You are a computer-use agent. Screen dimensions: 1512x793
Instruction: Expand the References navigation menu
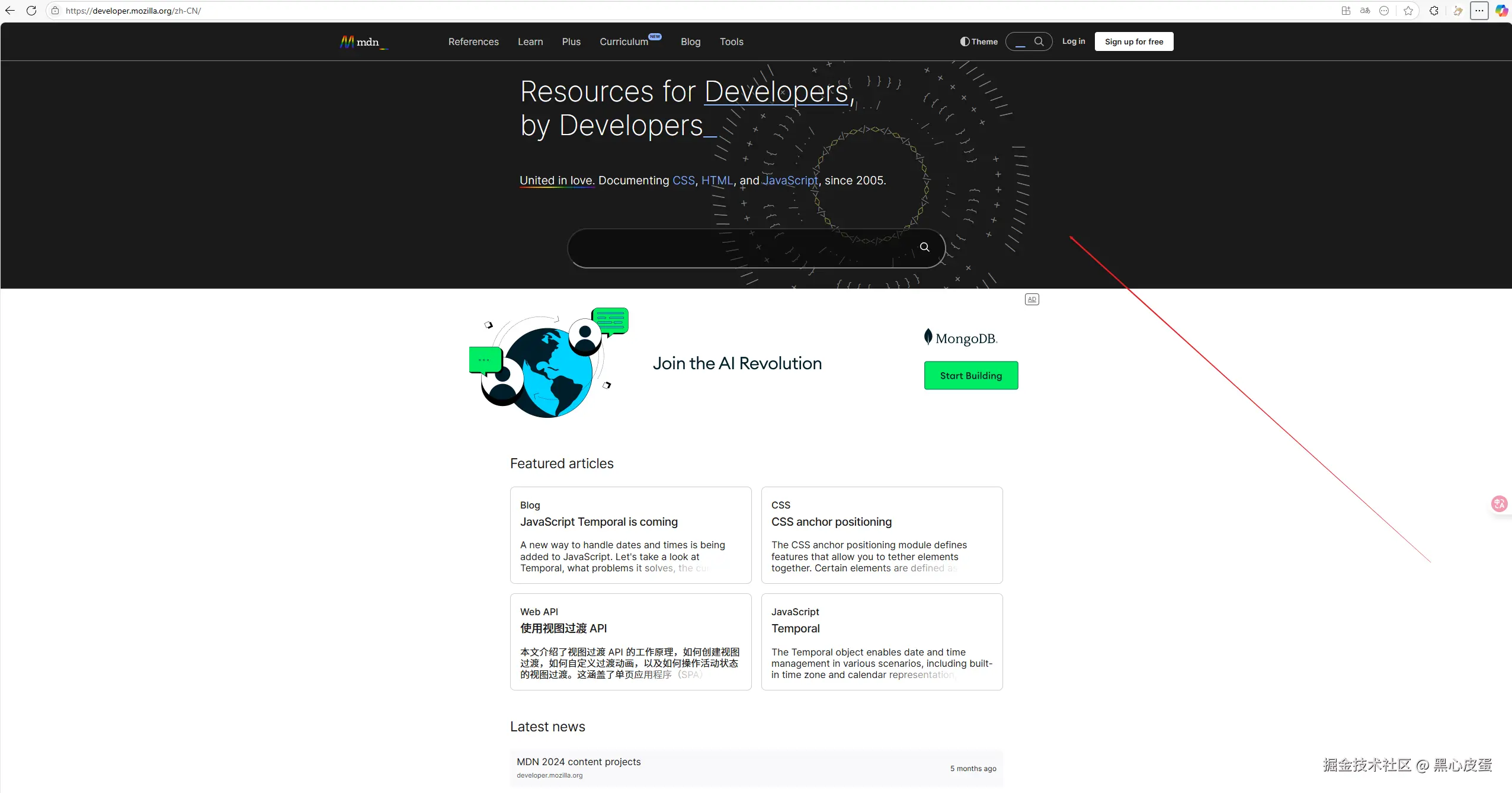[x=473, y=41]
